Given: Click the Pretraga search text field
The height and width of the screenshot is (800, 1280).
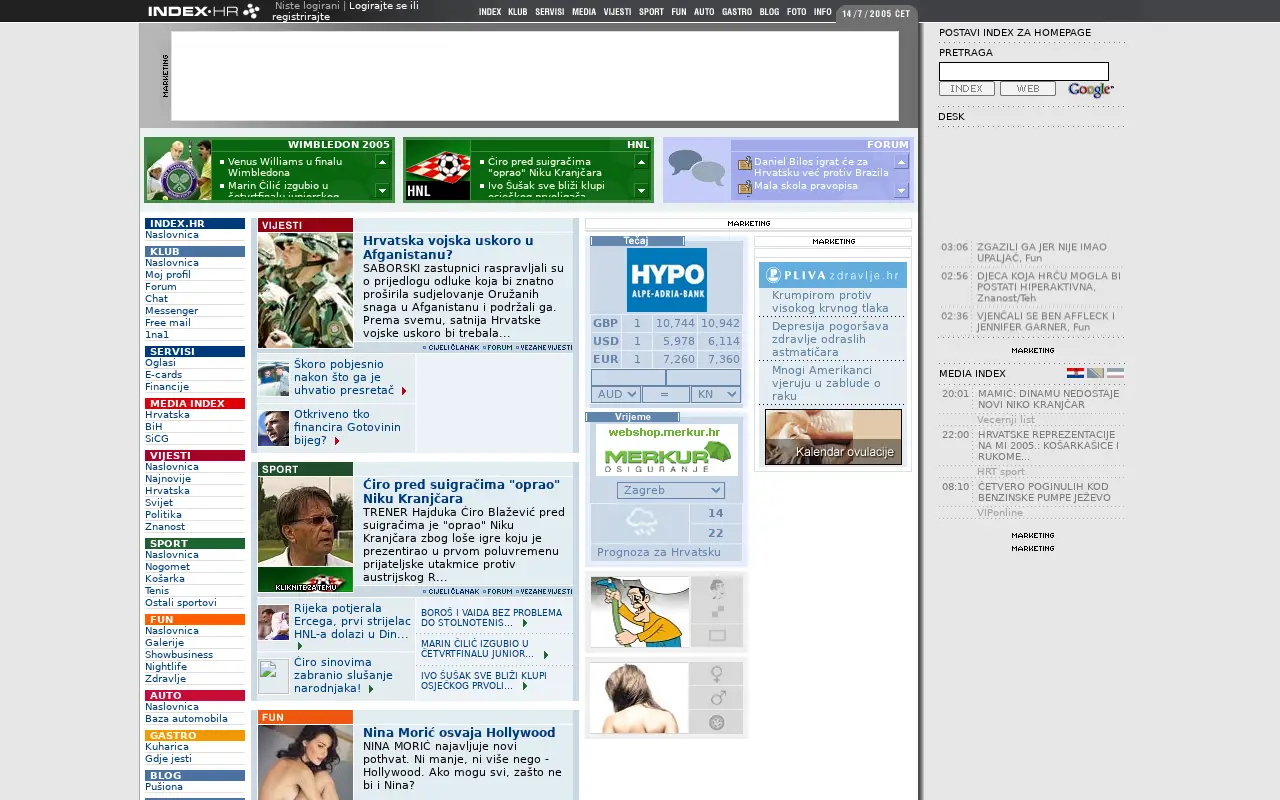Looking at the screenshot, I should [1024, 71].
